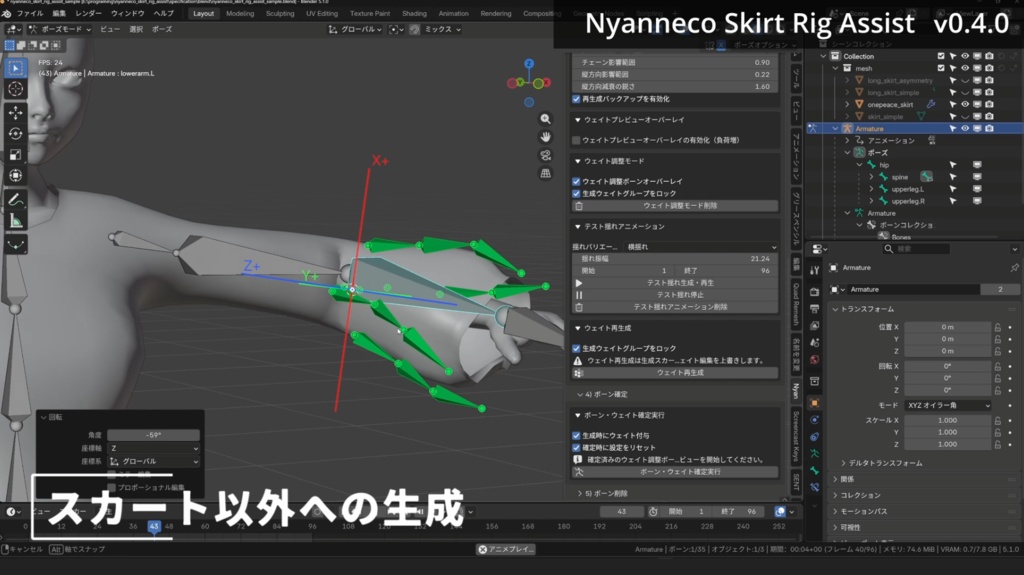Viewport: 1024px width, 575px height.
Task: Click the pan hand icon in viewport
Action: [545, 137]
